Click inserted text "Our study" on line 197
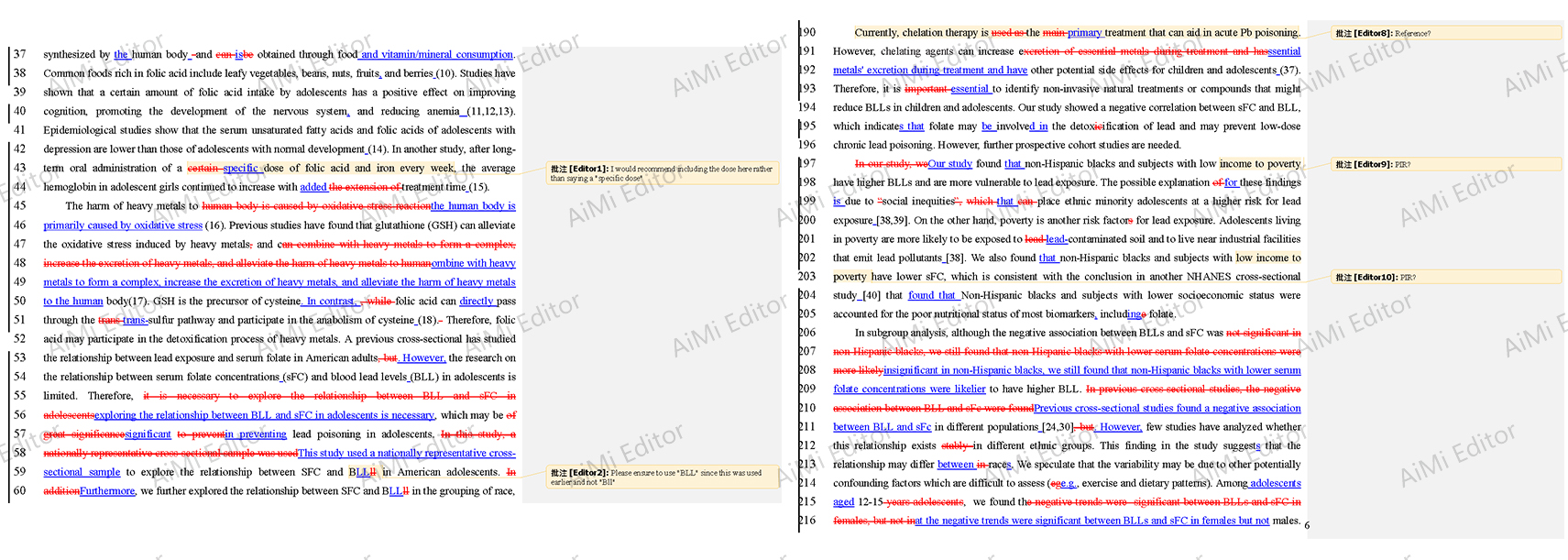 (x=950, y=164)
